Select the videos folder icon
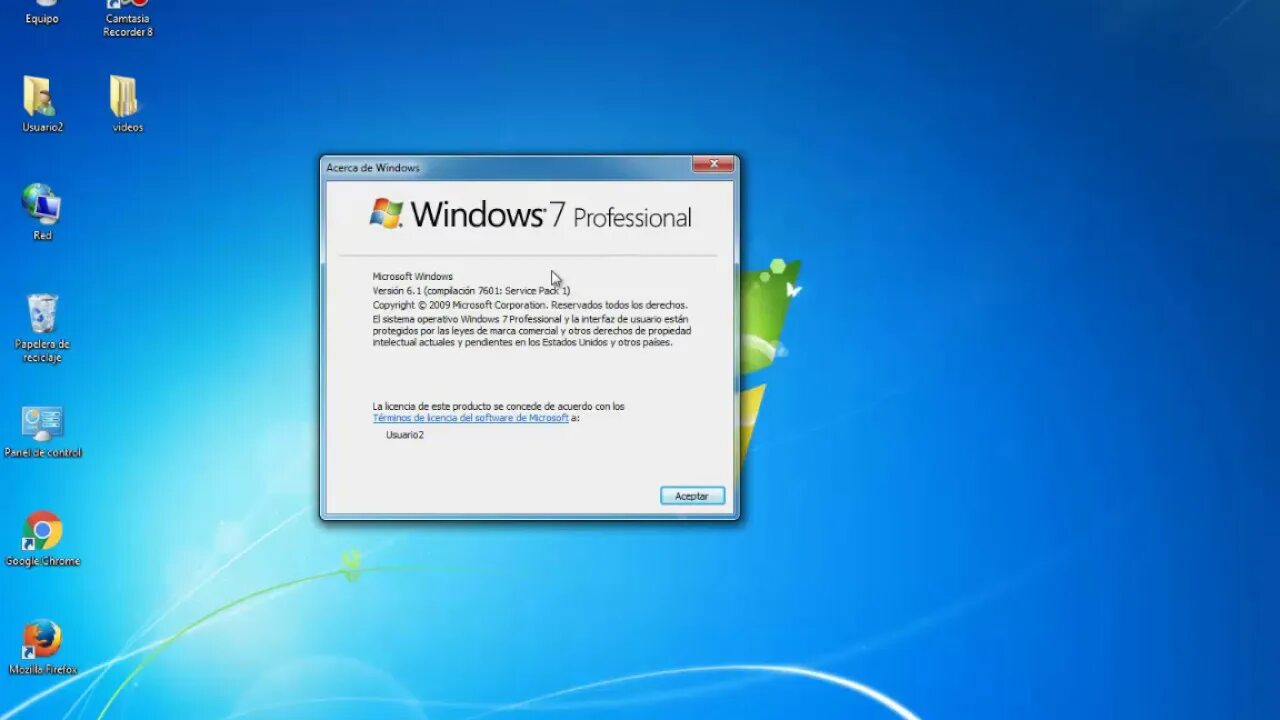This screenshot has width=1280, height=720. [127, 104]
